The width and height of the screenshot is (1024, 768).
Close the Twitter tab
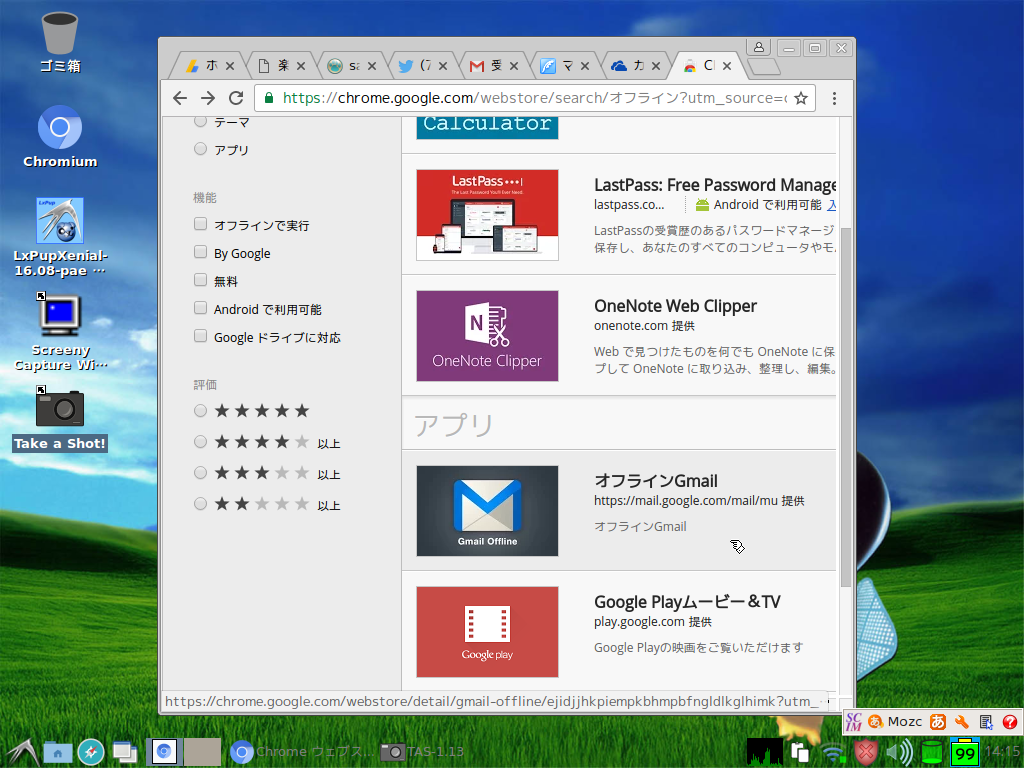[443, 66]
